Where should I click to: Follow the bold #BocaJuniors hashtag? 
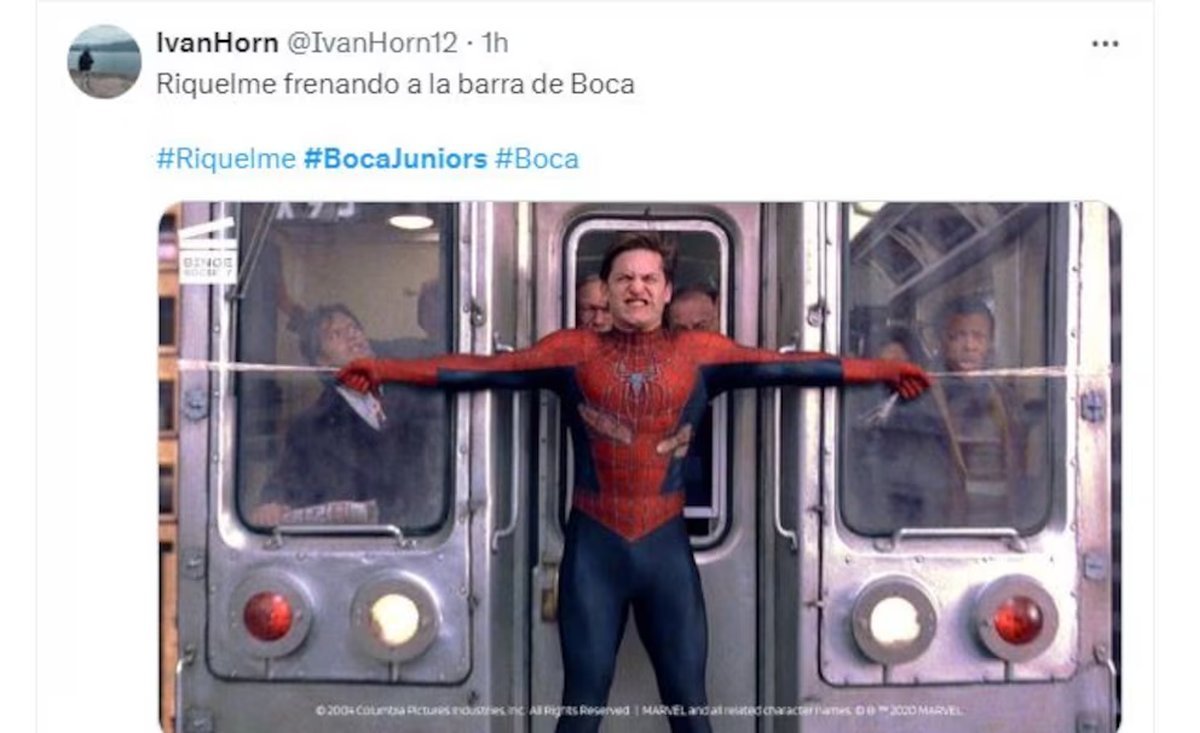(395, 159)
